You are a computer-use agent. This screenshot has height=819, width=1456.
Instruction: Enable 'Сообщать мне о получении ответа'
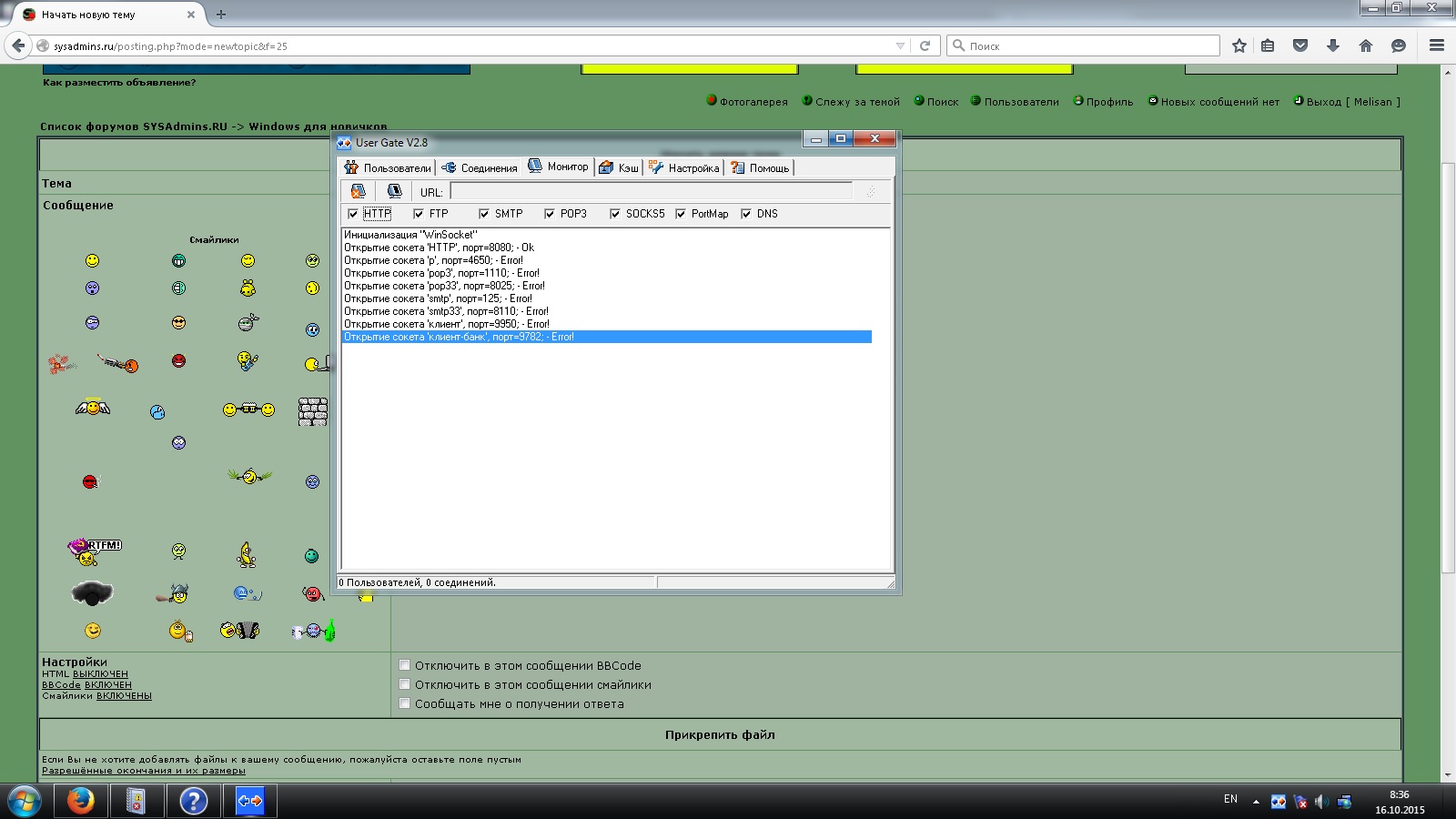tap(405, 703)
